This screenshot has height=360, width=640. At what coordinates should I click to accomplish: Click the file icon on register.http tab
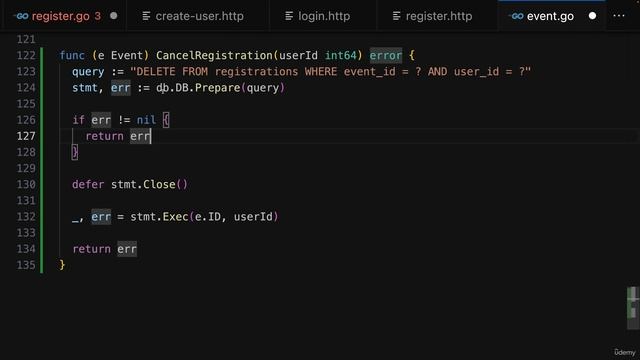(x=396, y=16)
